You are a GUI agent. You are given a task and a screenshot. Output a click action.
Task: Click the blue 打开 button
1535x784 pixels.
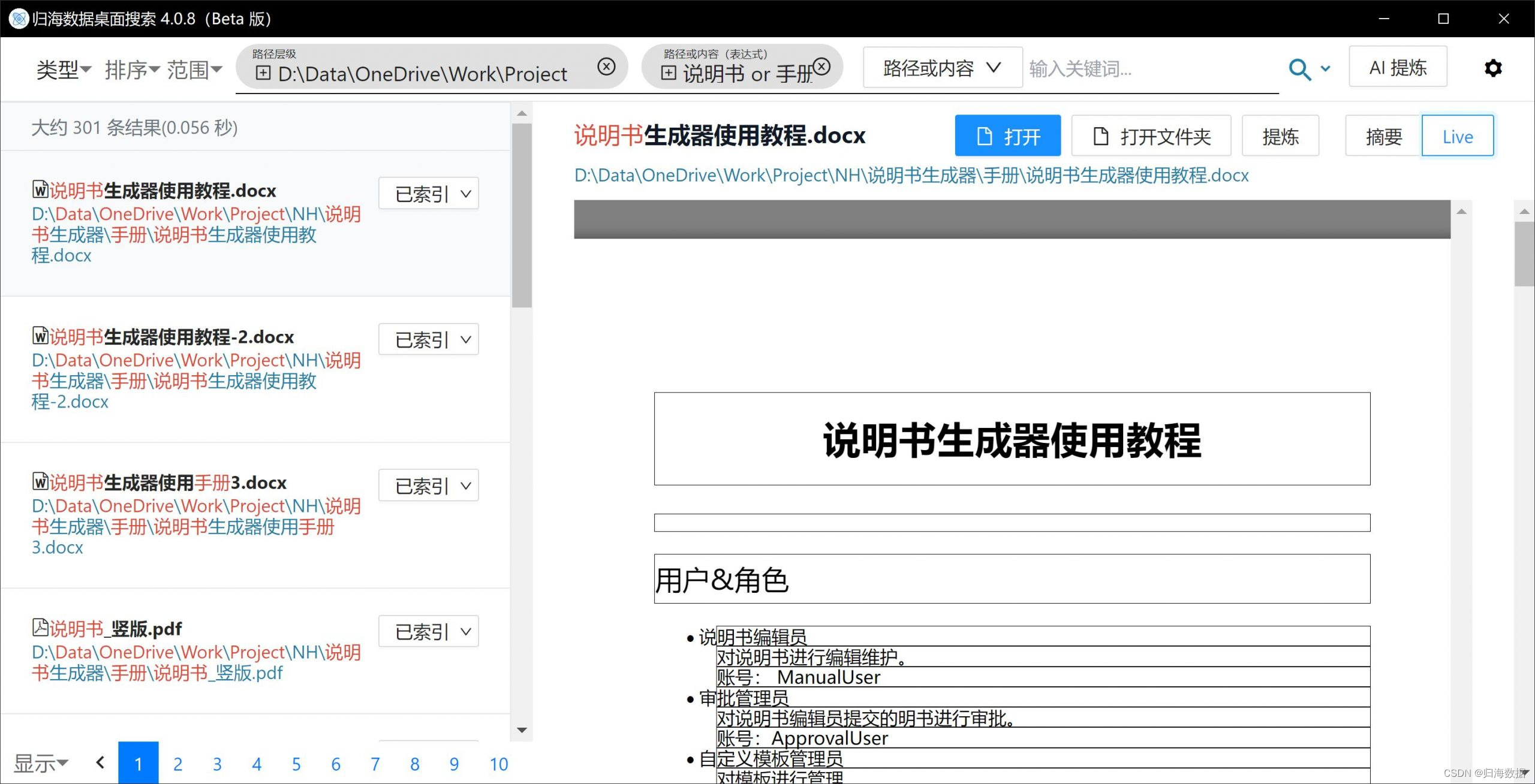tap(1007, 137)
